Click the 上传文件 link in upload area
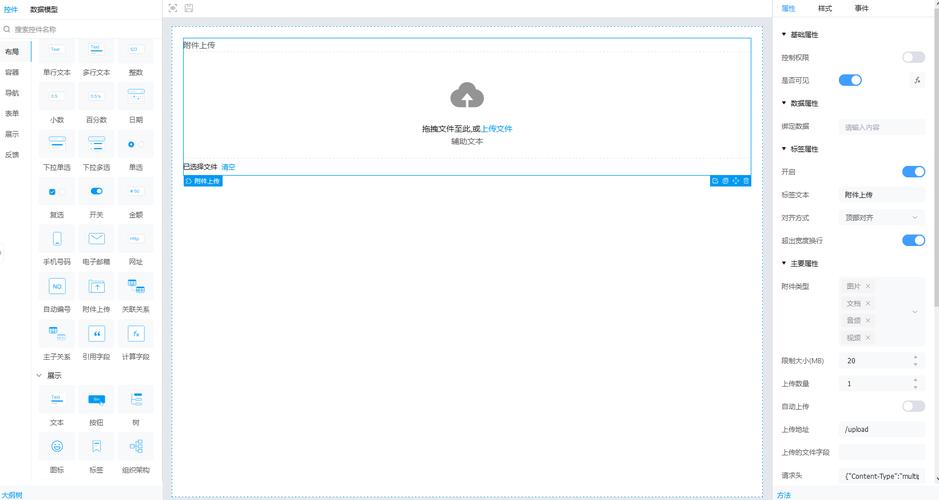The image size is (939, 500). click(497, 129)
